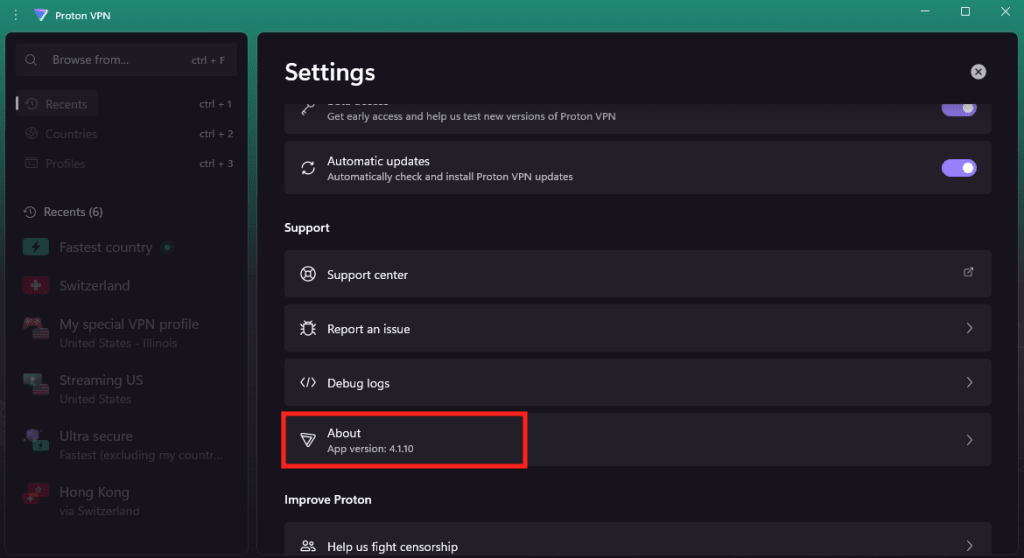Minimize the Proton VPN window
The width and height of the screenshot is (1024, 558).
tap(925, 12)
